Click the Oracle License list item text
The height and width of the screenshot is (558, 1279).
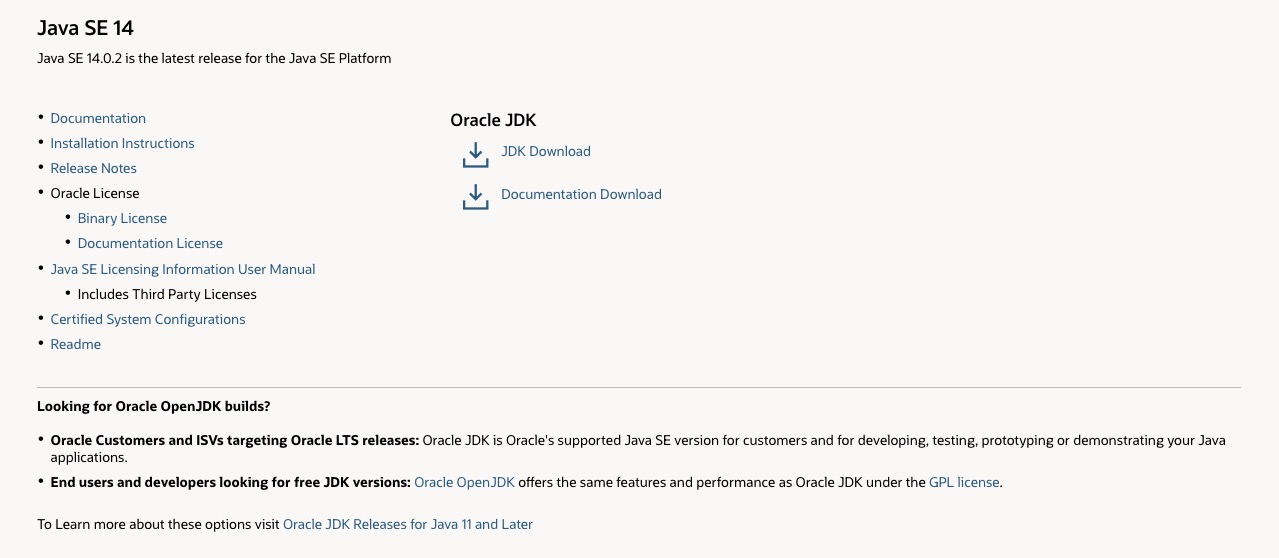[x=95, y=193]
